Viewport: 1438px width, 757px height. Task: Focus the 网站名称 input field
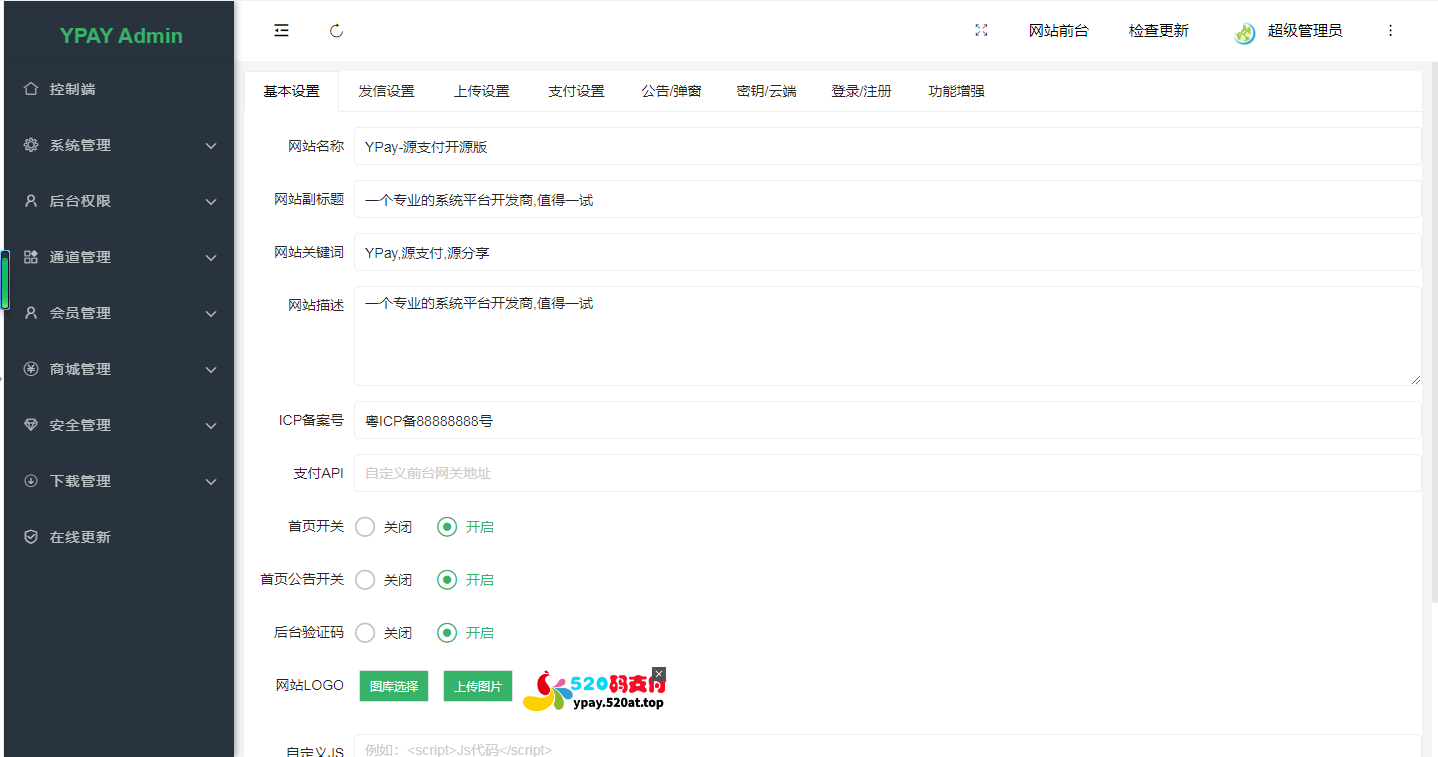coord(888,146)
